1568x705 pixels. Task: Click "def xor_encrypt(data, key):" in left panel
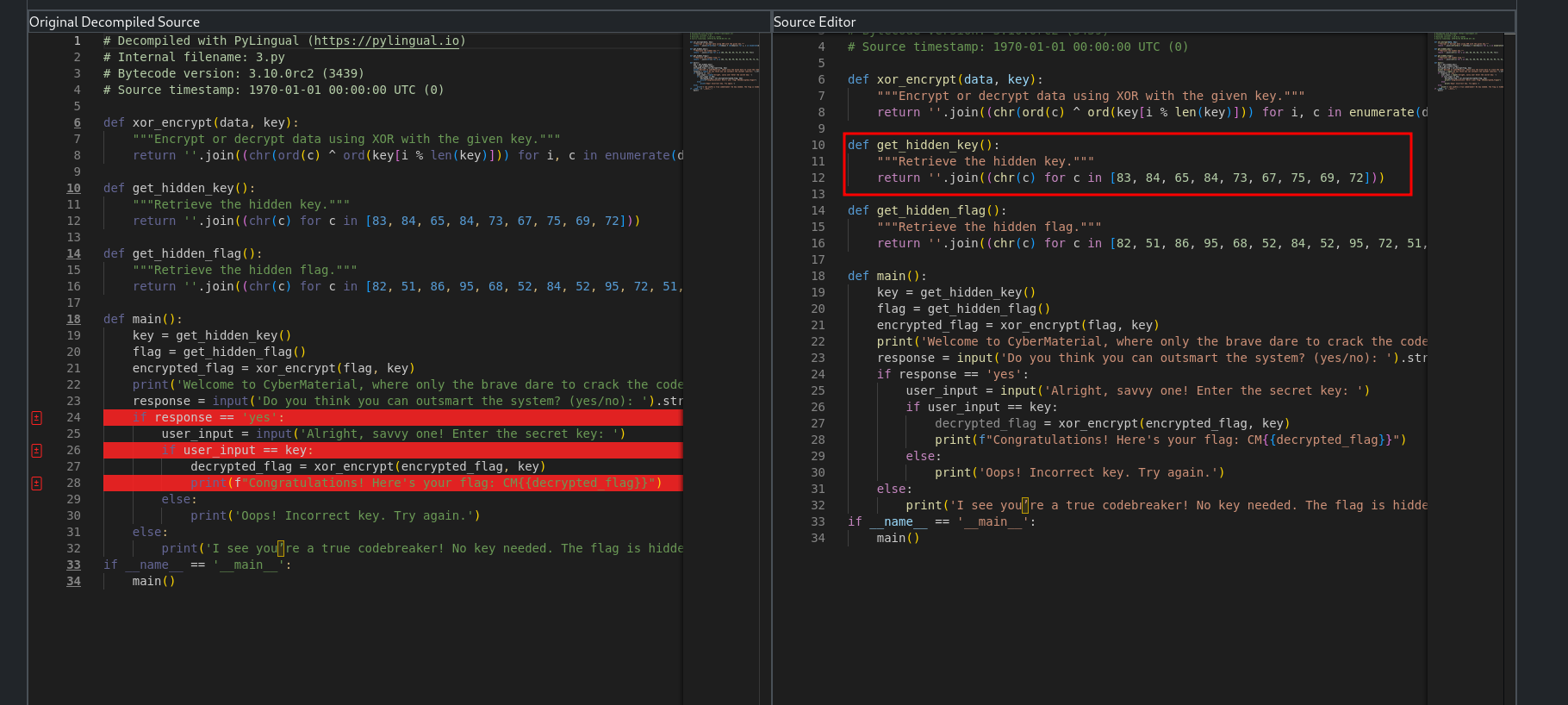pos(201,122)
